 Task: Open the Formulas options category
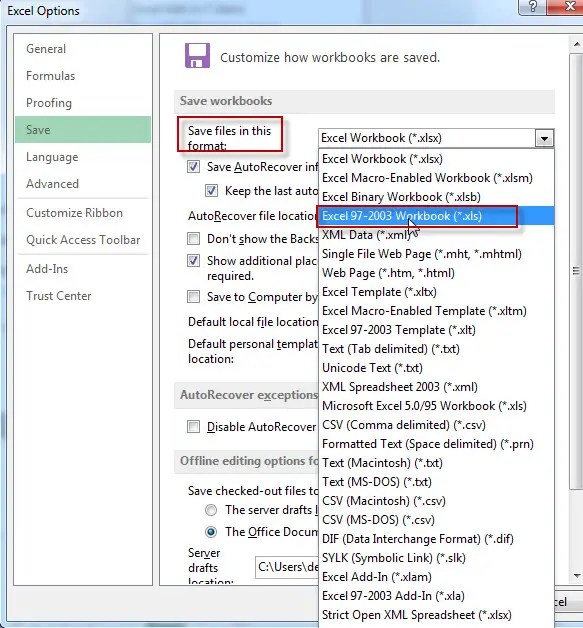(x=83, y=76)
